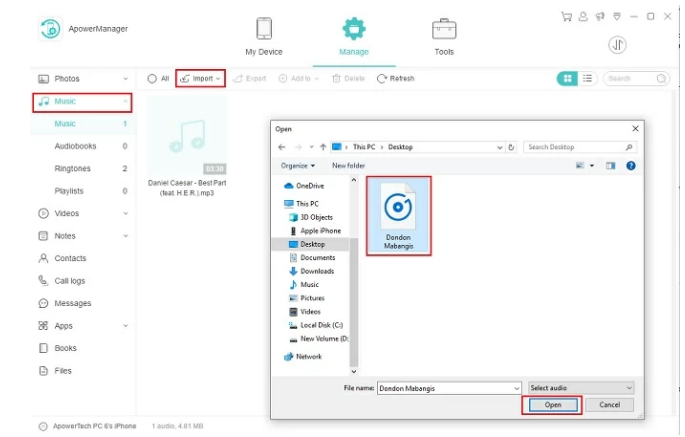Go back using dialog back arrow
The height and width of the screenshot is (437, 685).
coord(283,147)
